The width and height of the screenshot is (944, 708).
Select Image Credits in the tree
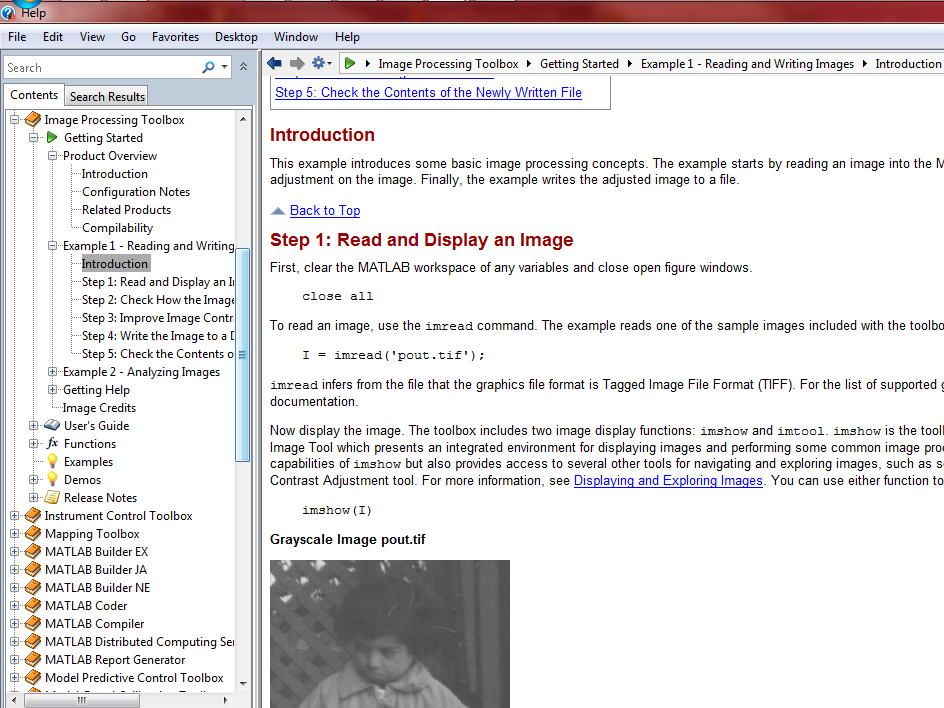pyautogui.click(x=99, y=408)
